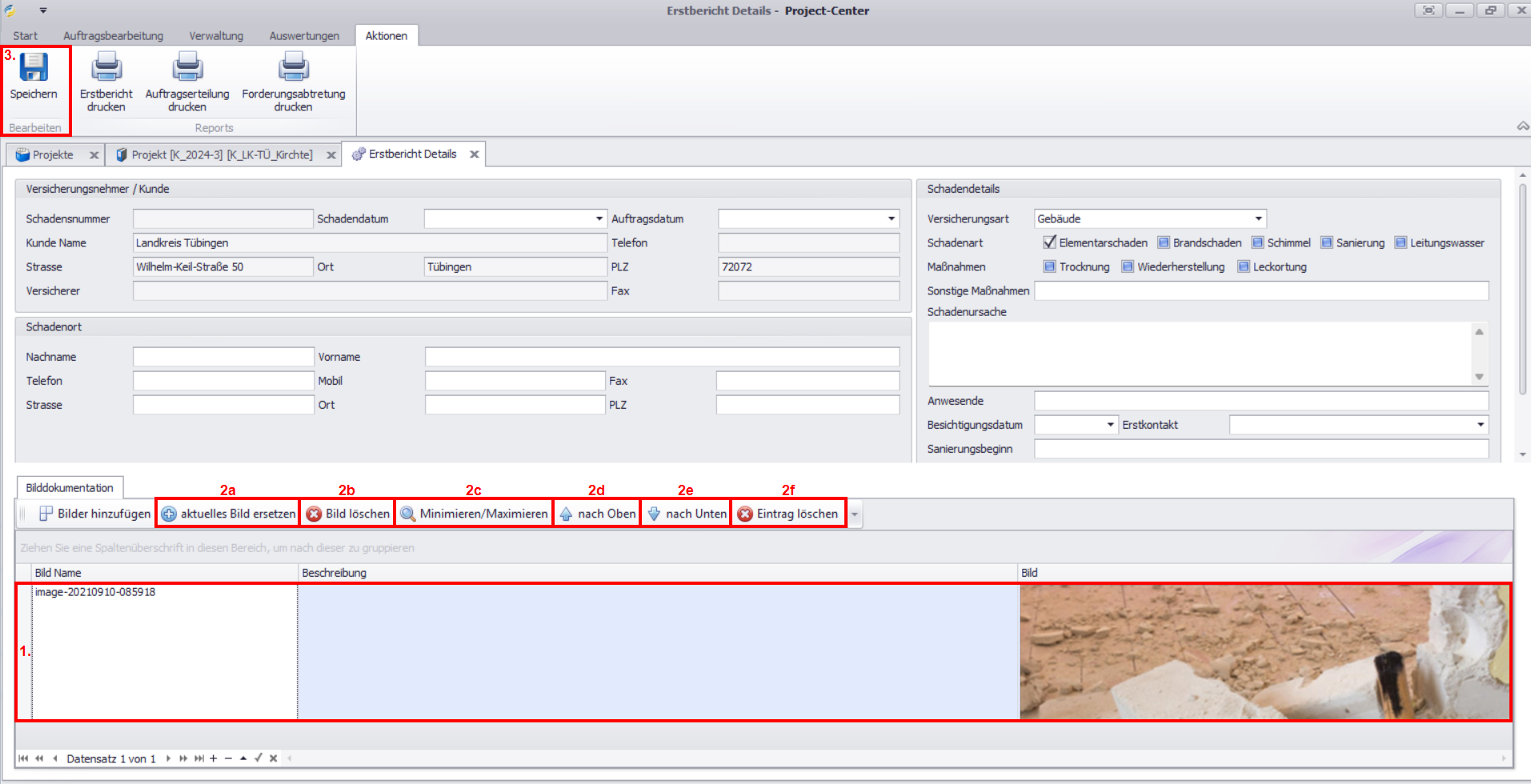This screenshot has width=1531, height=784.
Task: Open the Versicherungsart dropdown
Action: (1258, 218)
